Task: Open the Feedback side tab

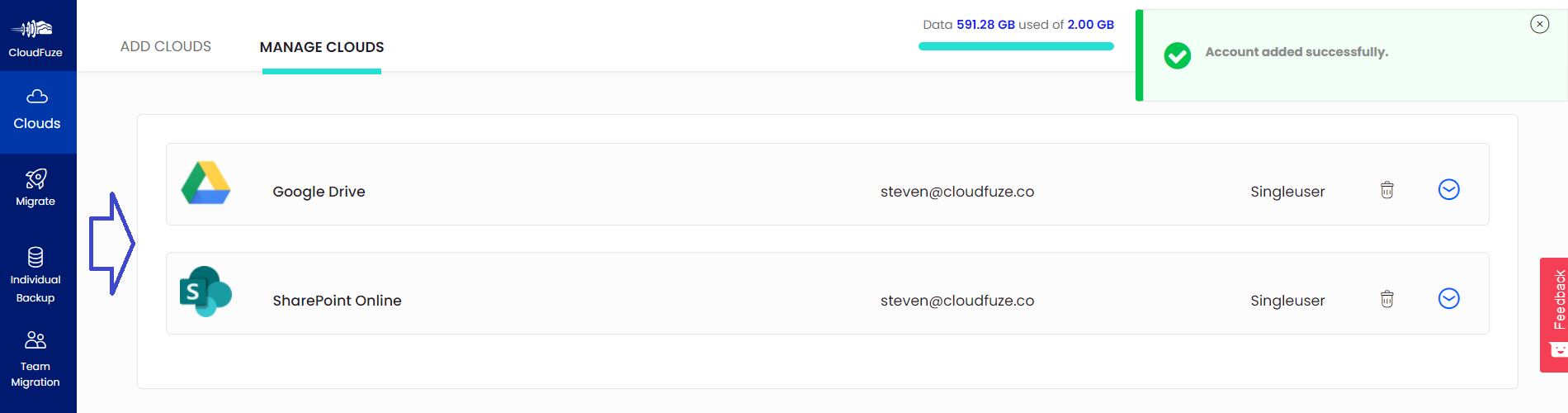Action: pos(1554,315)
